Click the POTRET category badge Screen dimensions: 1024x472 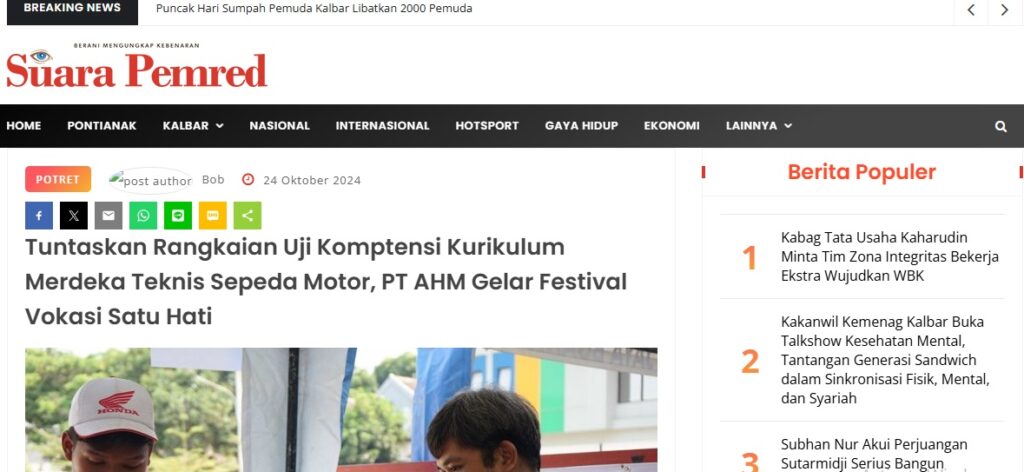pyautogui.click(x=58, y=180)
